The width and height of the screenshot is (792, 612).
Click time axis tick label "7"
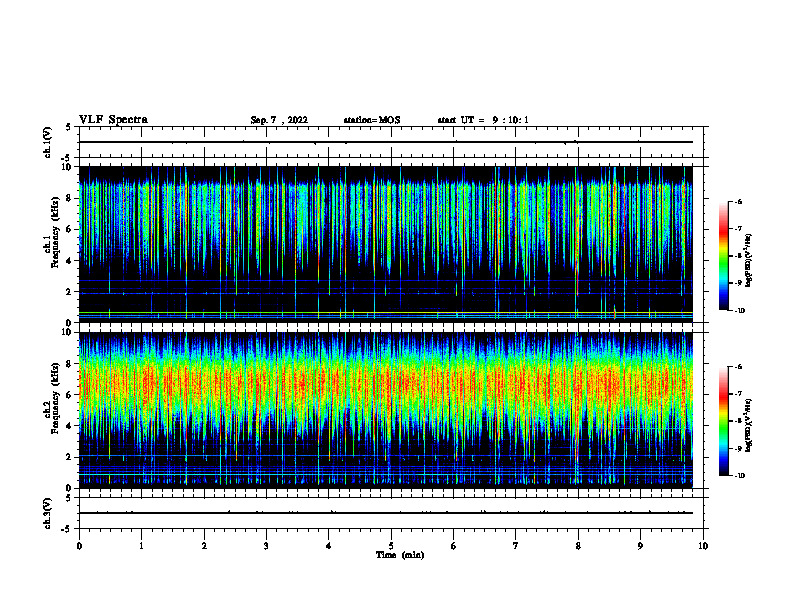(516, 546)
